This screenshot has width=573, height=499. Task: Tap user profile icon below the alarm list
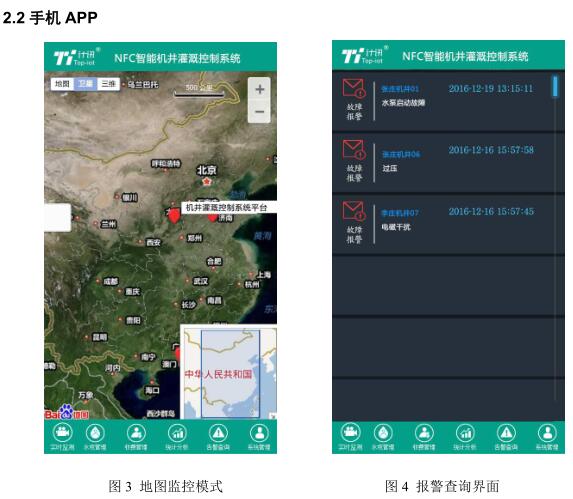(547, 433)
